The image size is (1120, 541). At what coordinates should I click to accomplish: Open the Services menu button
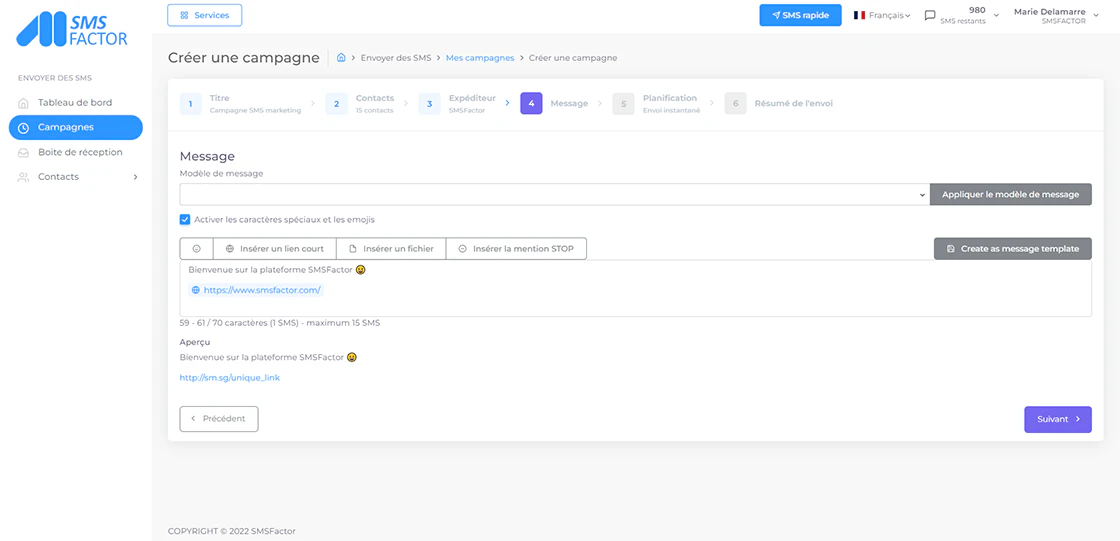204,15
